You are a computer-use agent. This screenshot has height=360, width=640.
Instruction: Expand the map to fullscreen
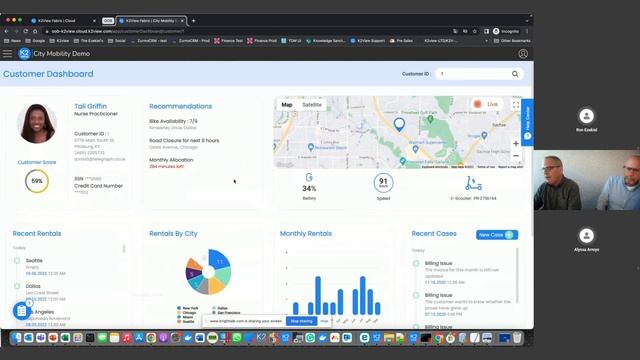(x=516, y=105)
